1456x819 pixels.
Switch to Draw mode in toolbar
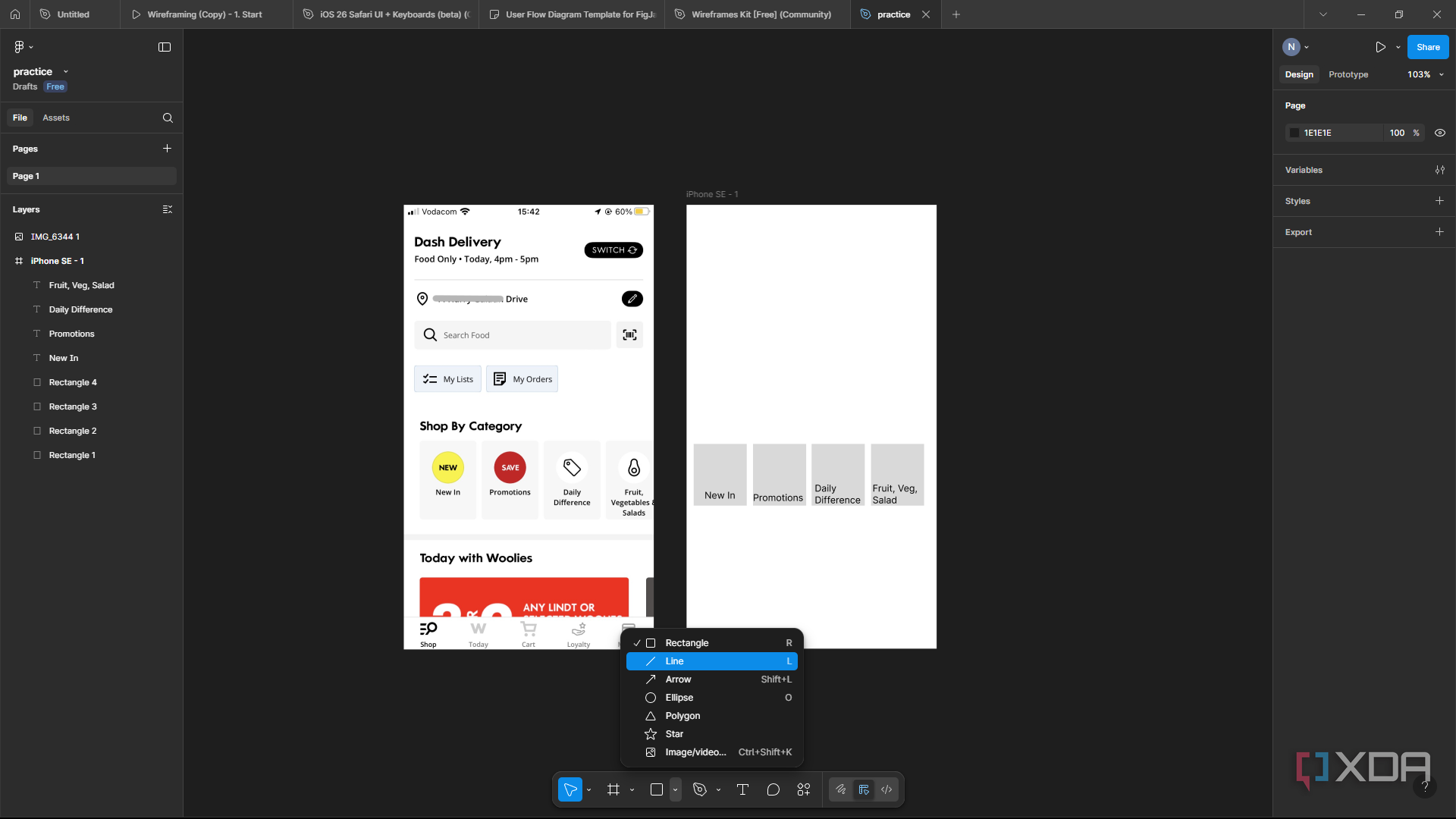[841, 789]
